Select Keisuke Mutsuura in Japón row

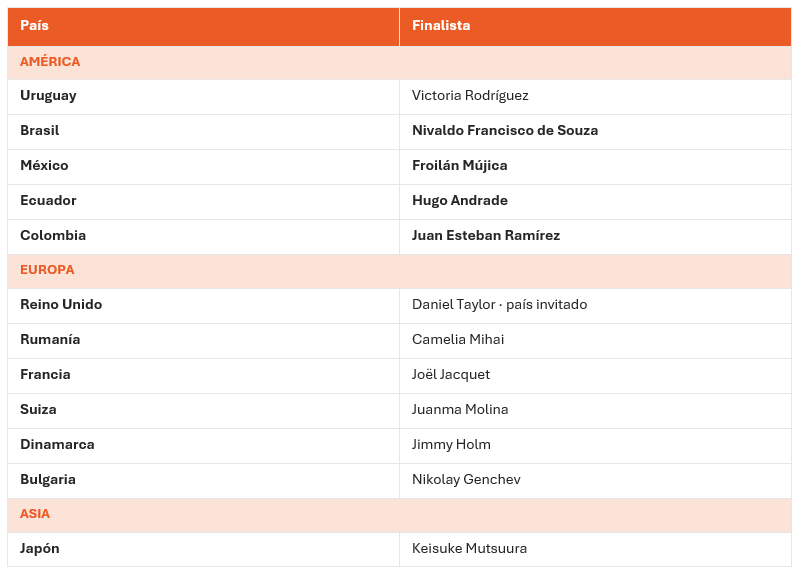(x=469, y=548)
